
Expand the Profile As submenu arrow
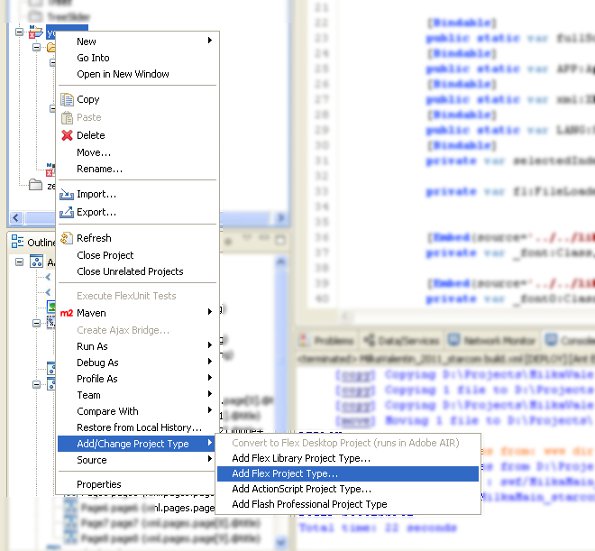[210, 378]
